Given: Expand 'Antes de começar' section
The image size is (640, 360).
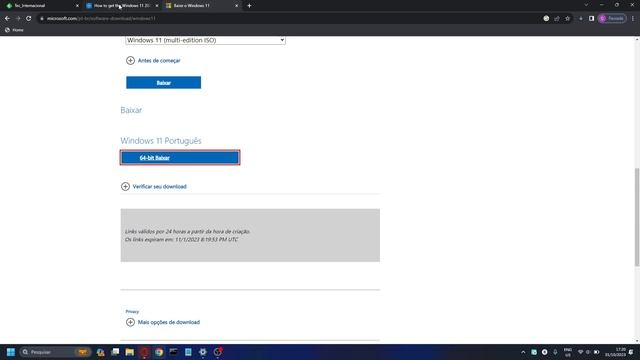Looking at the screenshot, I should pyautogui.click(x=153, y=60).
